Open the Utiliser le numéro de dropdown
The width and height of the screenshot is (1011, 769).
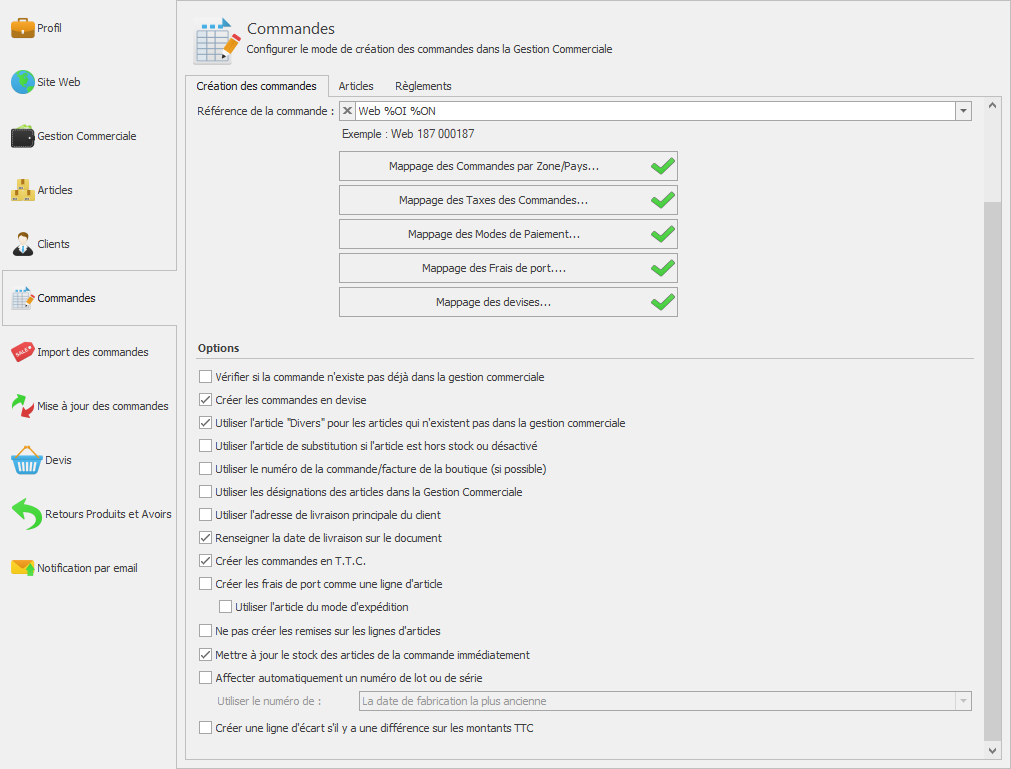click(963, 701)
